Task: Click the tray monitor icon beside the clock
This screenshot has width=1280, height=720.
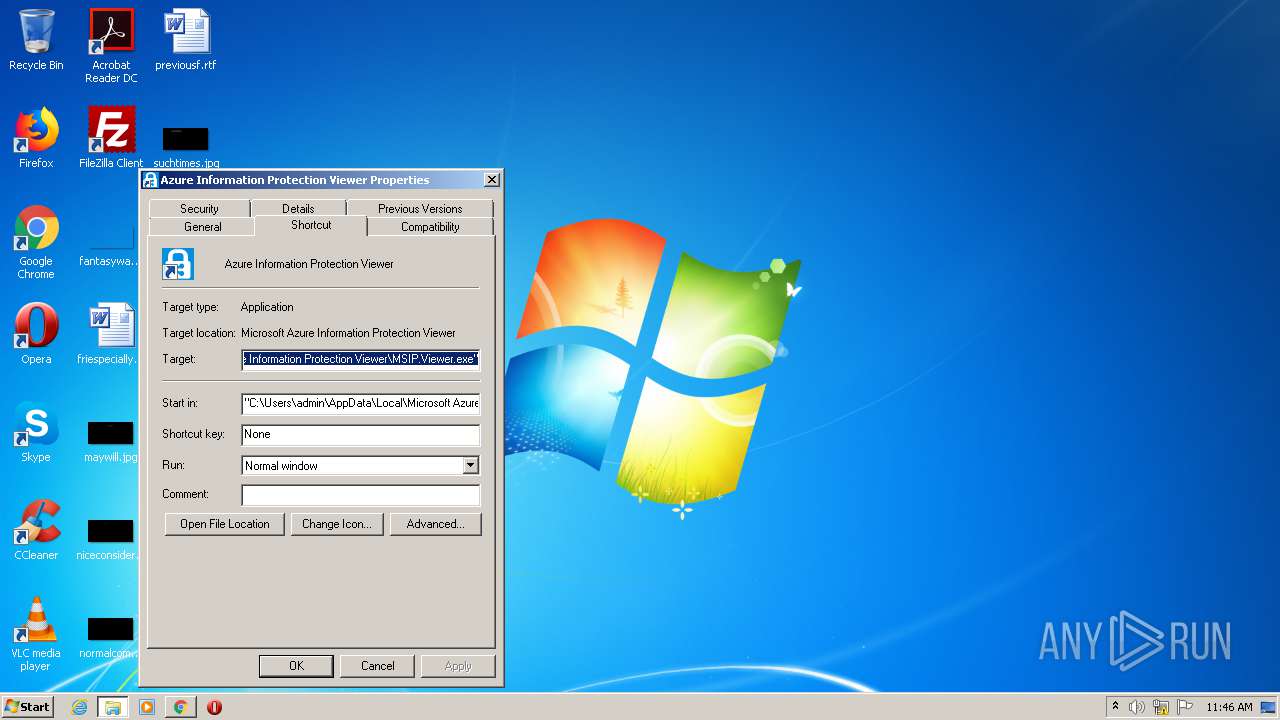Action: [1268, 707]
